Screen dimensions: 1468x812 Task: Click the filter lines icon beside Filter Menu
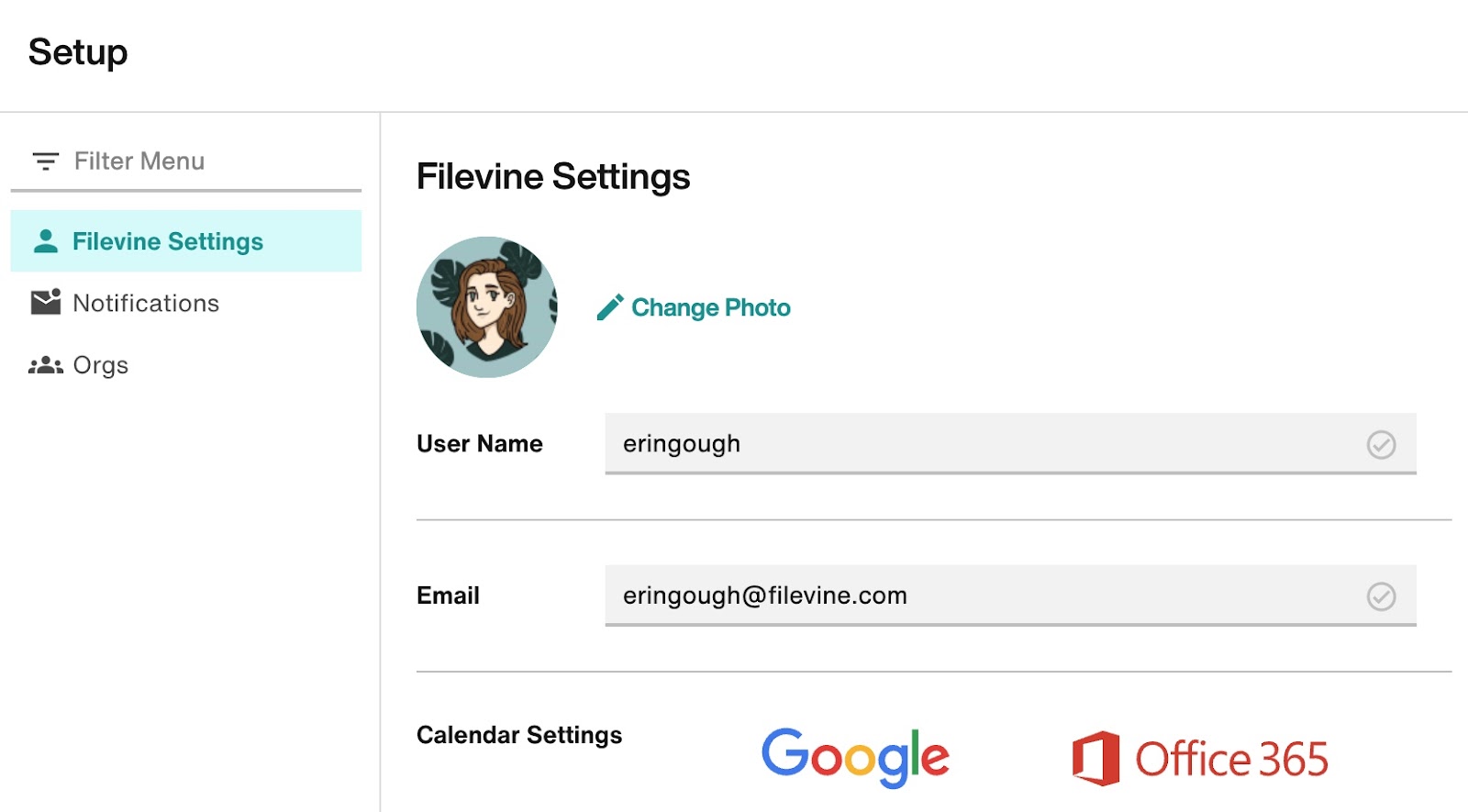46,161
